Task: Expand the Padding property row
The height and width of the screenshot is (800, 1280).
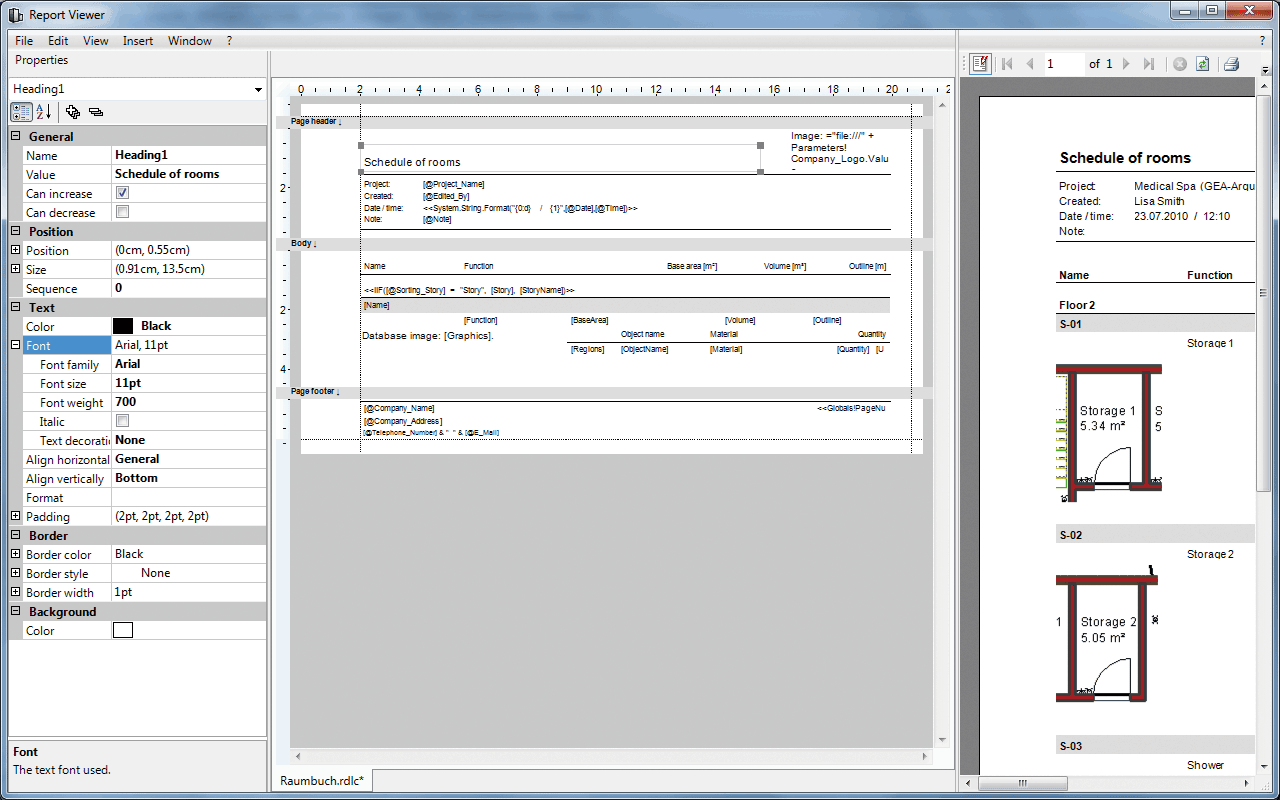Action: pyautogui.click(x=16, y=516)
